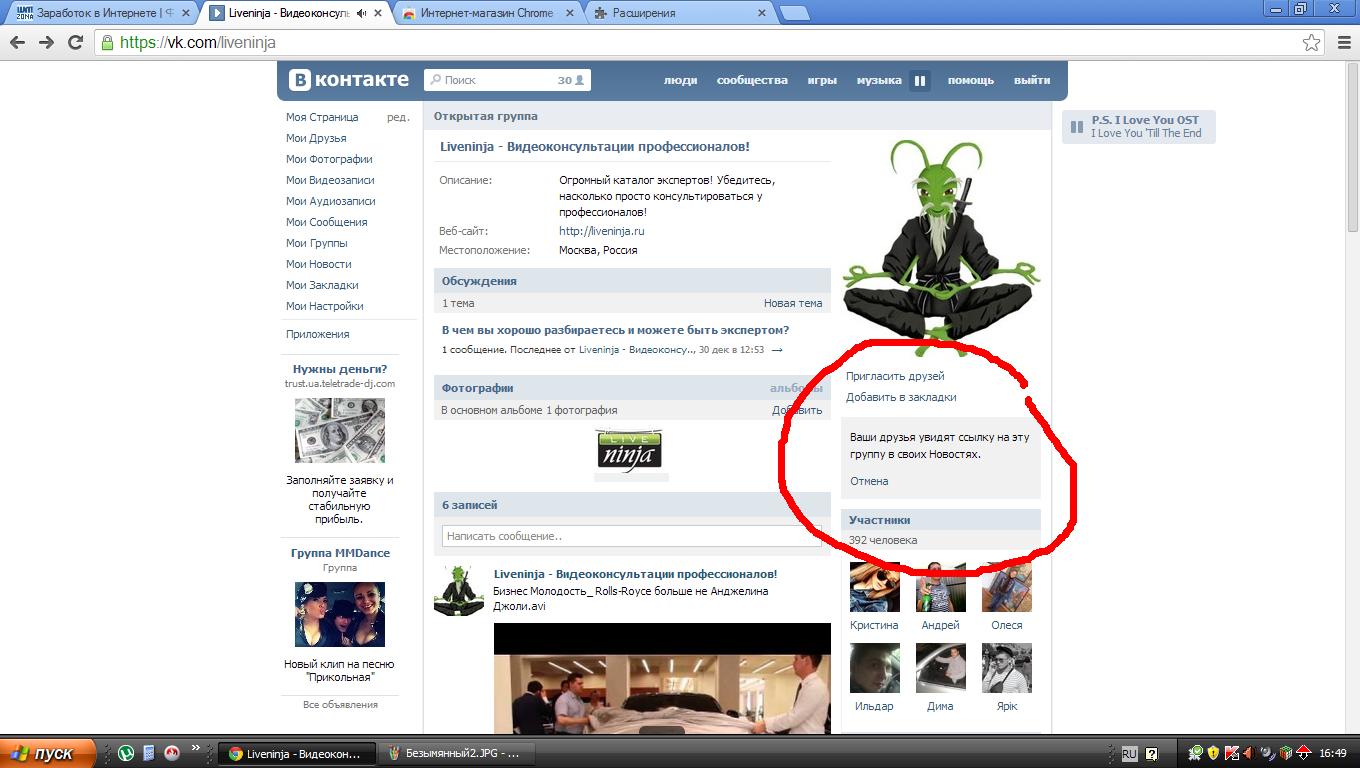Open Мои Видеозаписи
This screenshot has width=1360, height=768.
(x=330, y=180)
